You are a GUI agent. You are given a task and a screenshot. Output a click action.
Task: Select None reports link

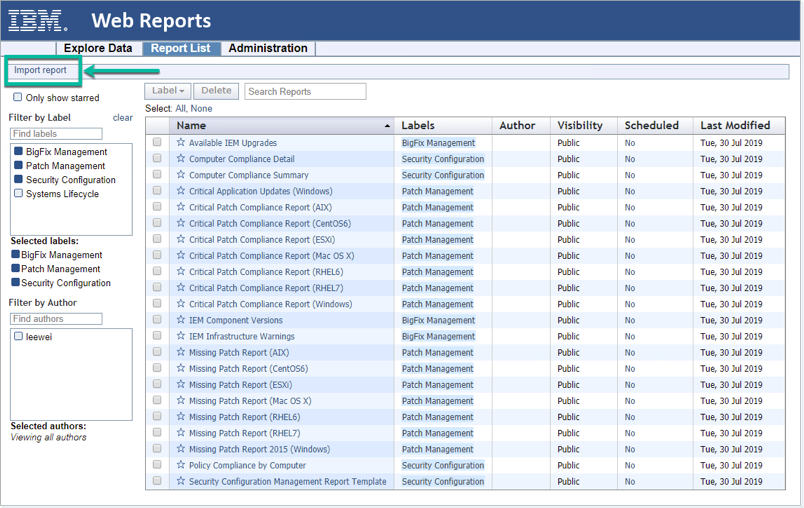201,109
